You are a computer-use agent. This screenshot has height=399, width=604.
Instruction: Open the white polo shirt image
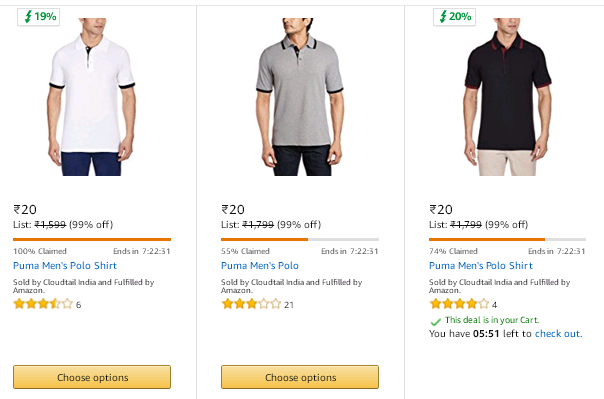[x=92, y=97]
